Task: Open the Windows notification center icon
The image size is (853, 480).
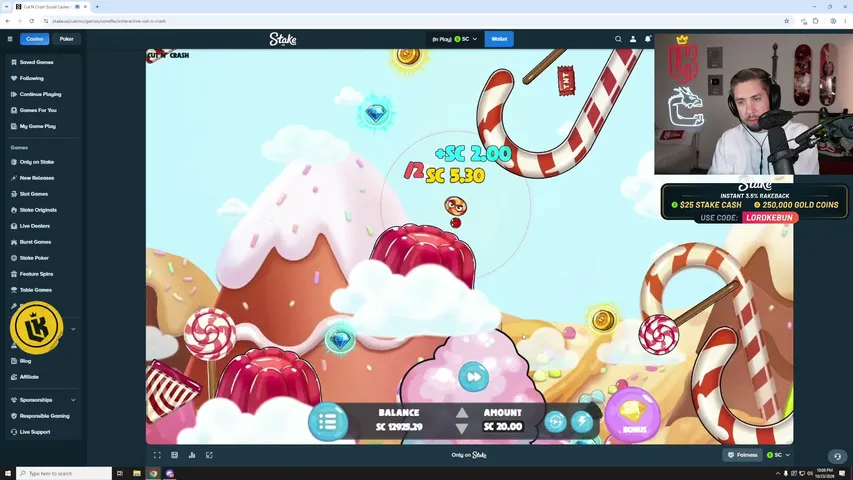Action: (842, 473)
